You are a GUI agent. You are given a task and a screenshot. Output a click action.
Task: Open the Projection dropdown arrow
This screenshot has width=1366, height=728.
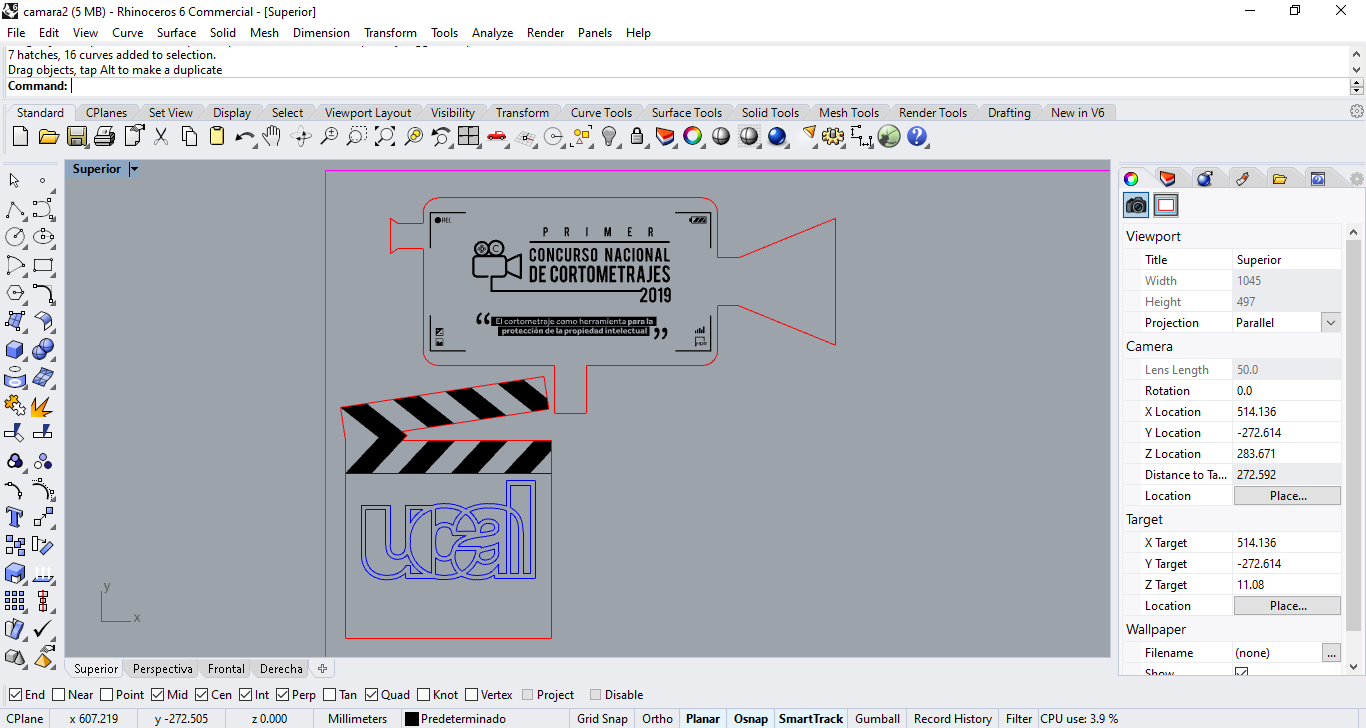click(x=1330, y=323)
